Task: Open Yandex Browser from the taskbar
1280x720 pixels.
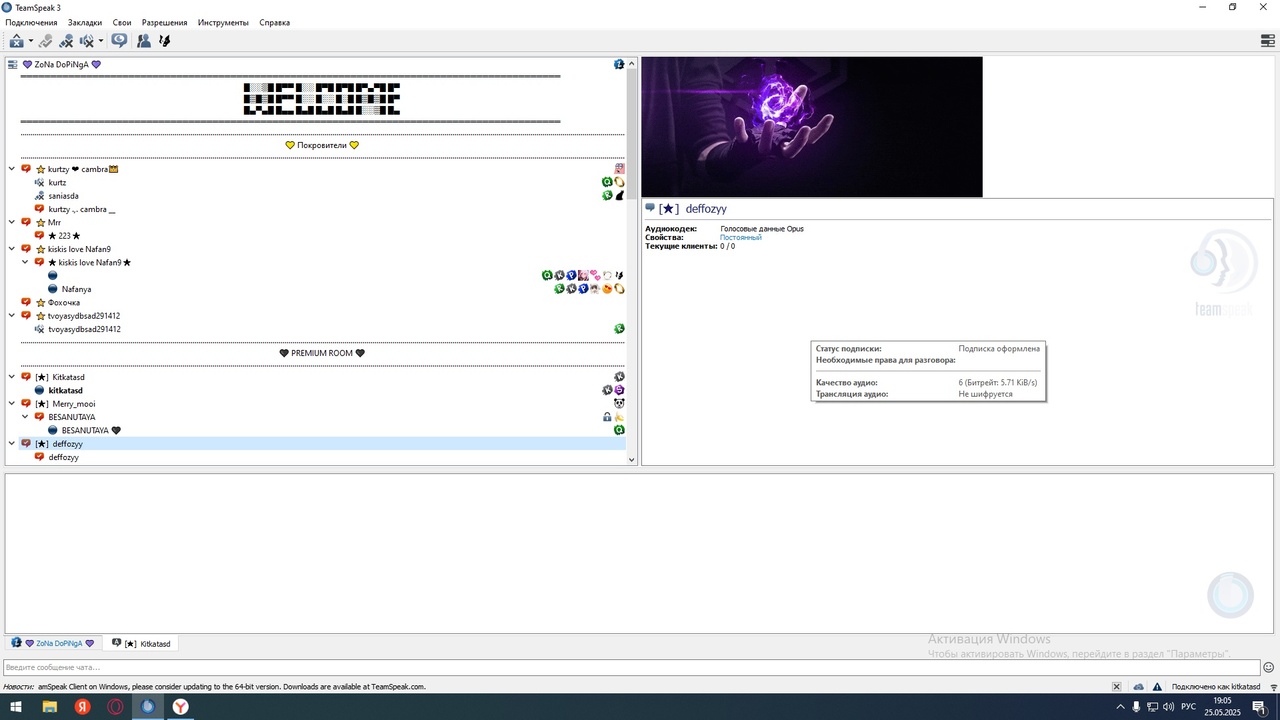Action: [x=180, y=707]
